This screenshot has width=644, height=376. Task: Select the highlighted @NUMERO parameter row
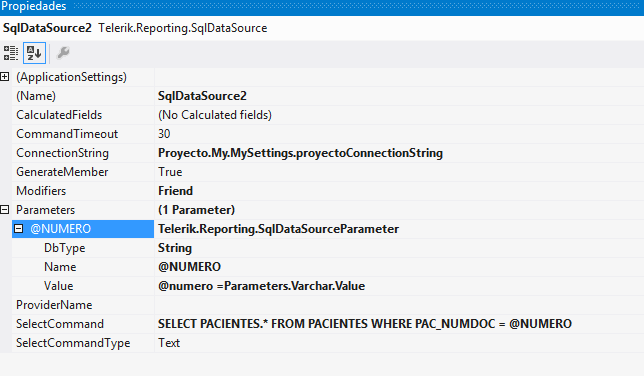83,229
